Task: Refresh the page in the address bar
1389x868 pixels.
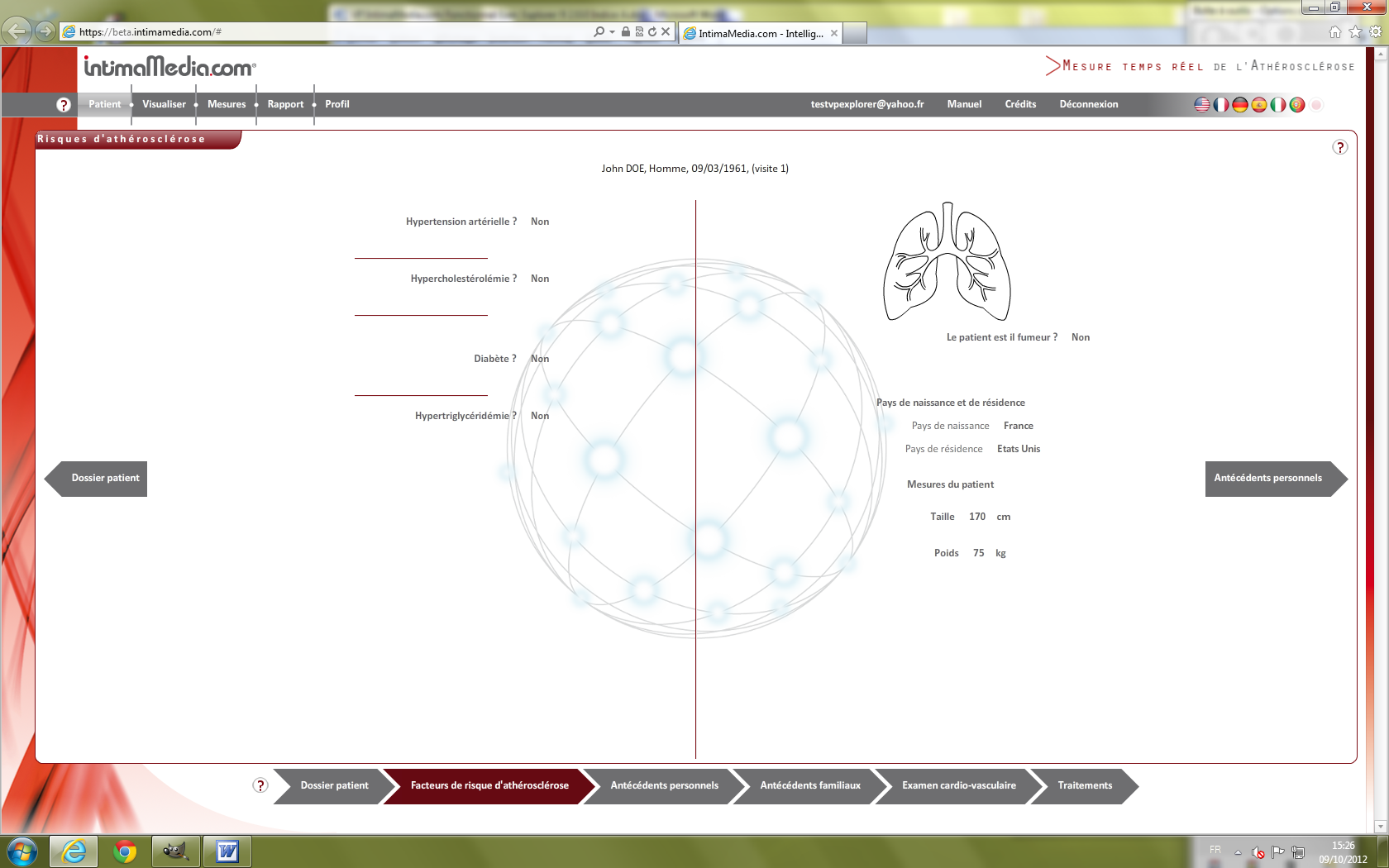Action: coord(652,31)
